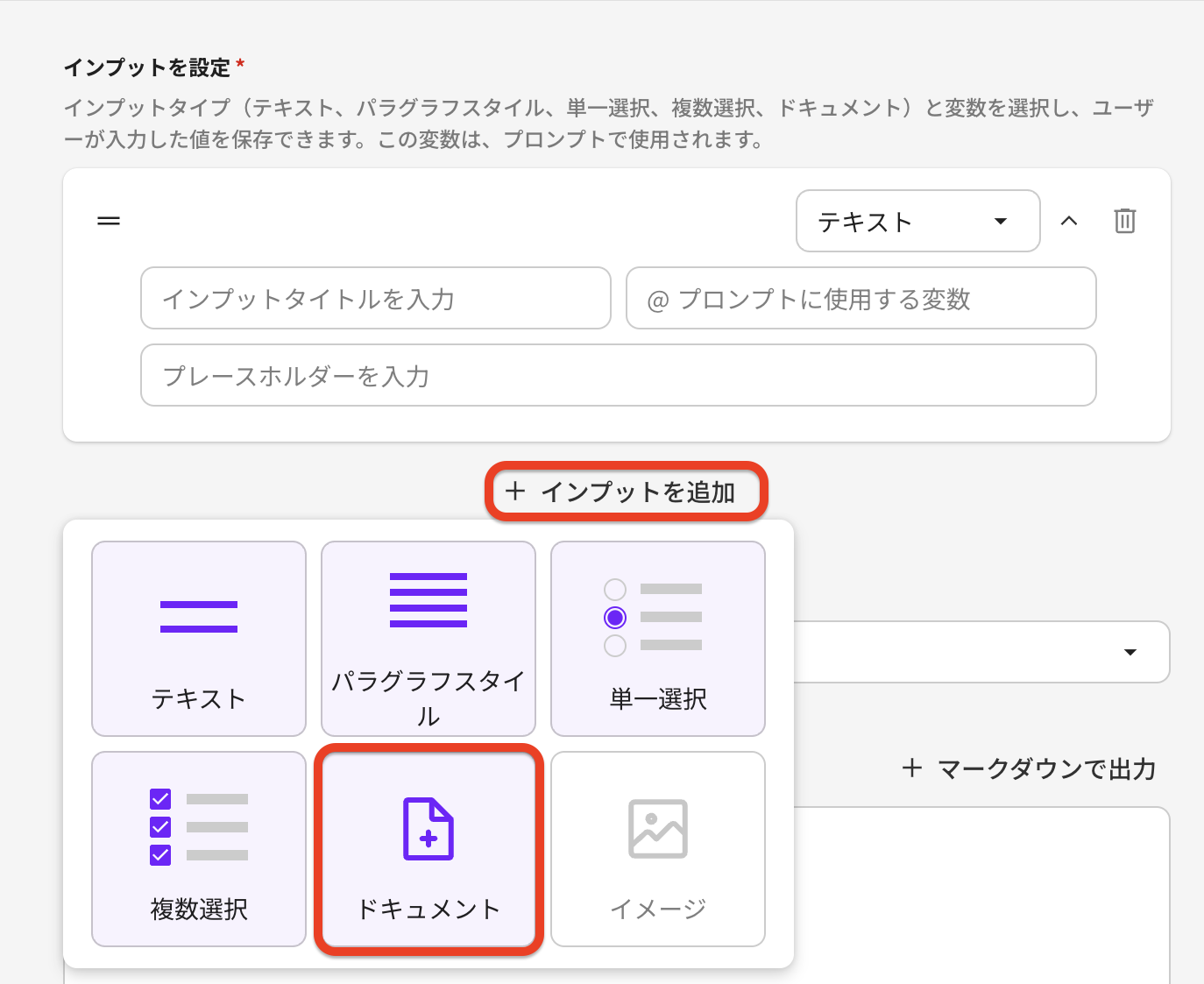Click the image picture icon

(x=658, y=828)
